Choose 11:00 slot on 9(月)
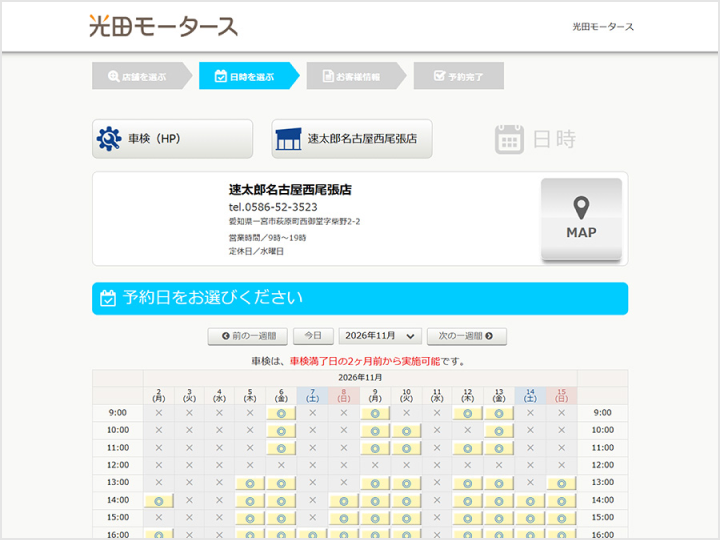 (x=375, y=448)
